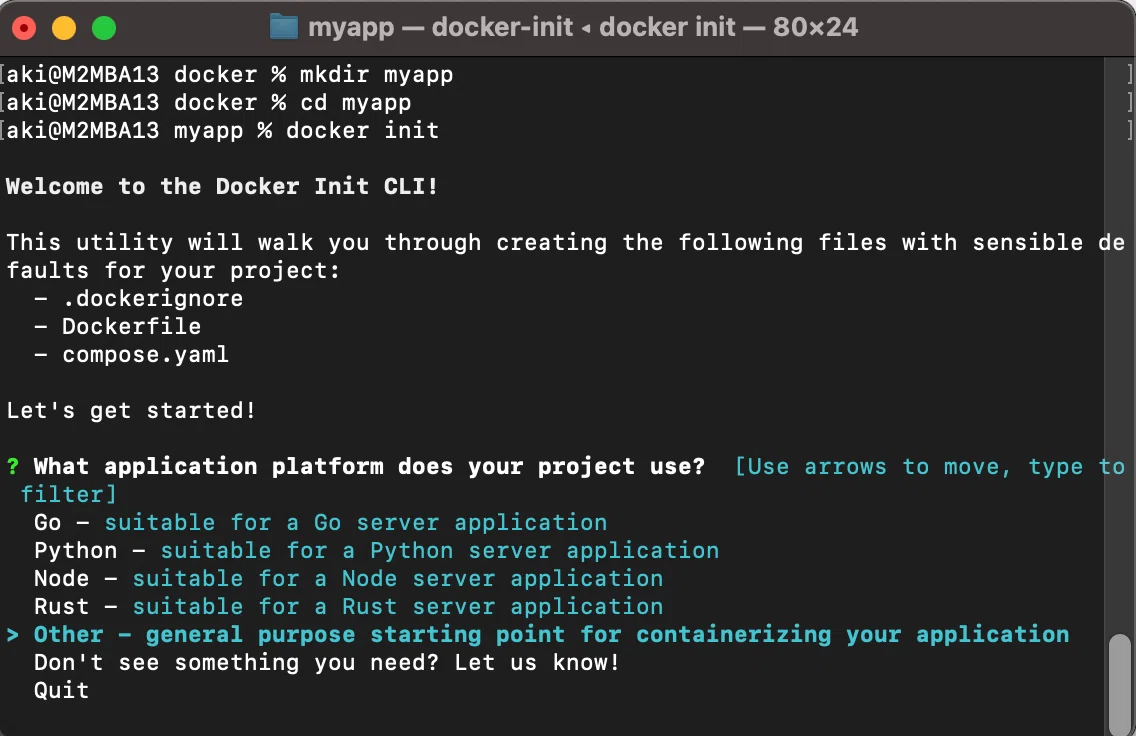Click the "Dockerfile" file name

coord(131,327)
